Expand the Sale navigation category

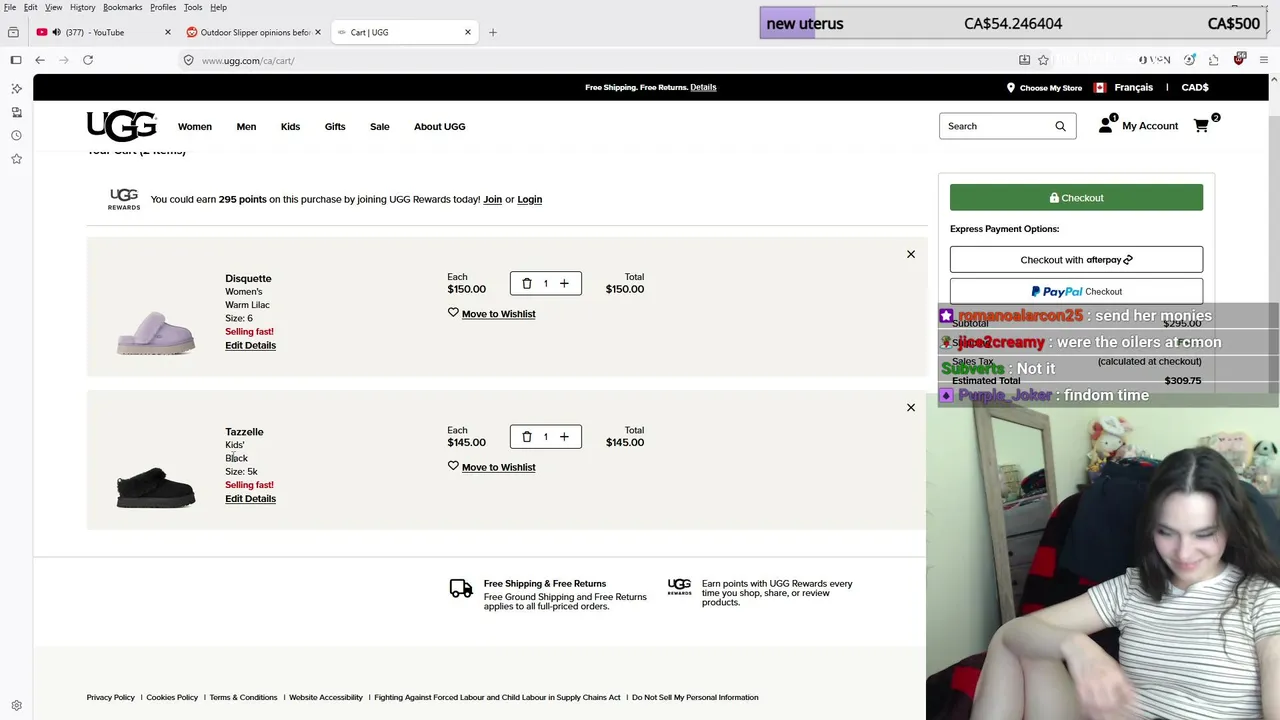pos(380,127)
